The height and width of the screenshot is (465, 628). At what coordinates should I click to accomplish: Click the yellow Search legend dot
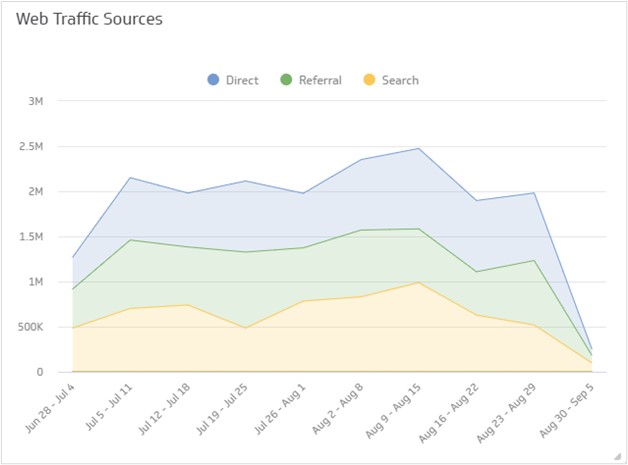369,80
